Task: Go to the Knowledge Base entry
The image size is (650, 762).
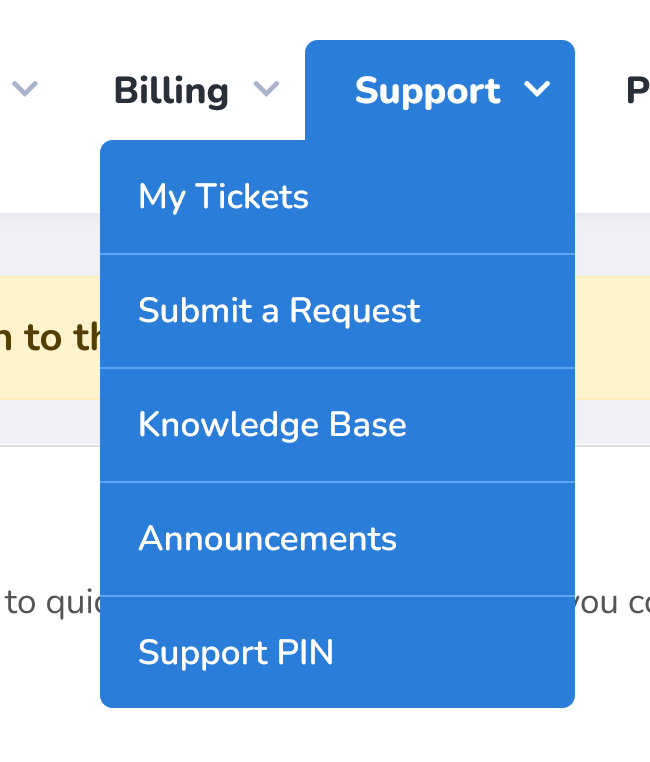Action: [x=337, y=425]
